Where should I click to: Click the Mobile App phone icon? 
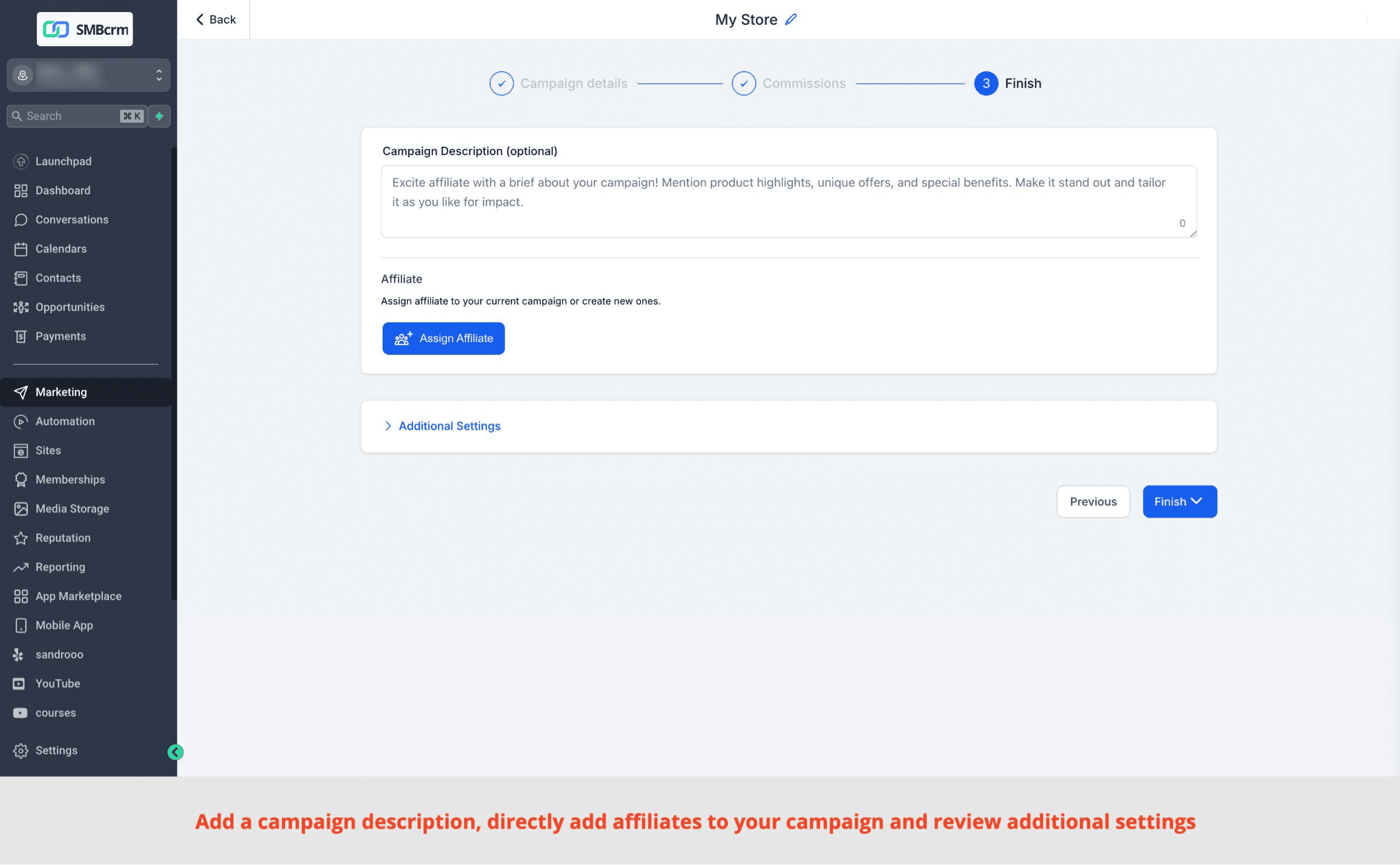21,626
